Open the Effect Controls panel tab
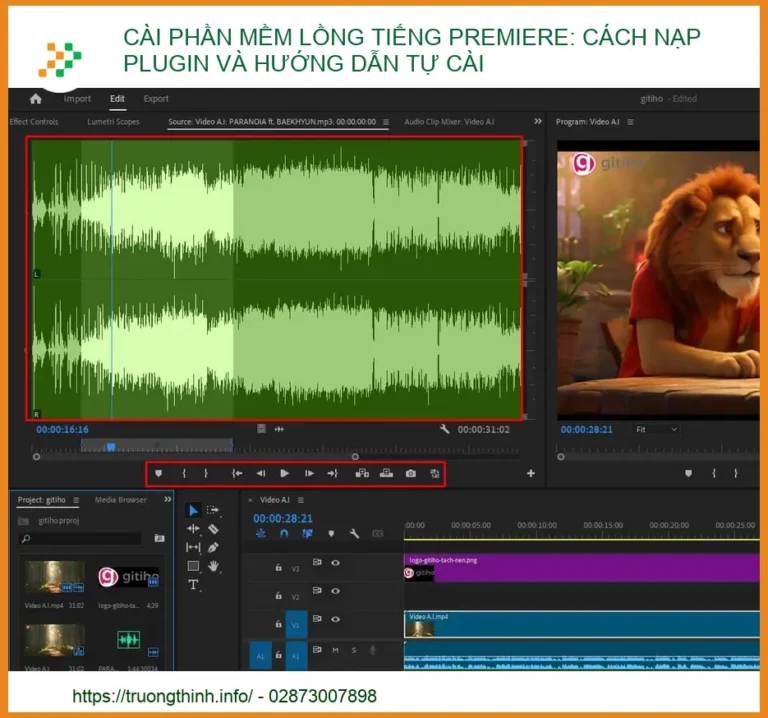The image size is (768, 718). (x=34, y=121)
